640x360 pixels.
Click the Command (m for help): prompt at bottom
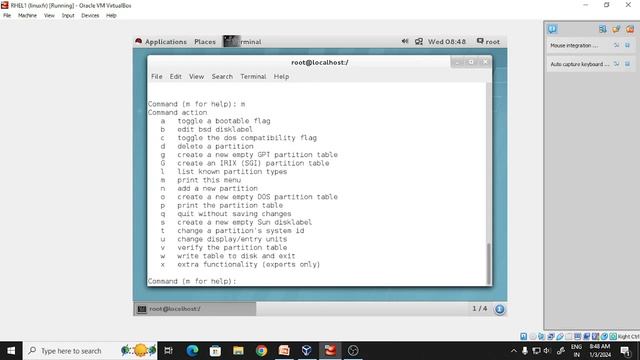[x=192, y=281]
